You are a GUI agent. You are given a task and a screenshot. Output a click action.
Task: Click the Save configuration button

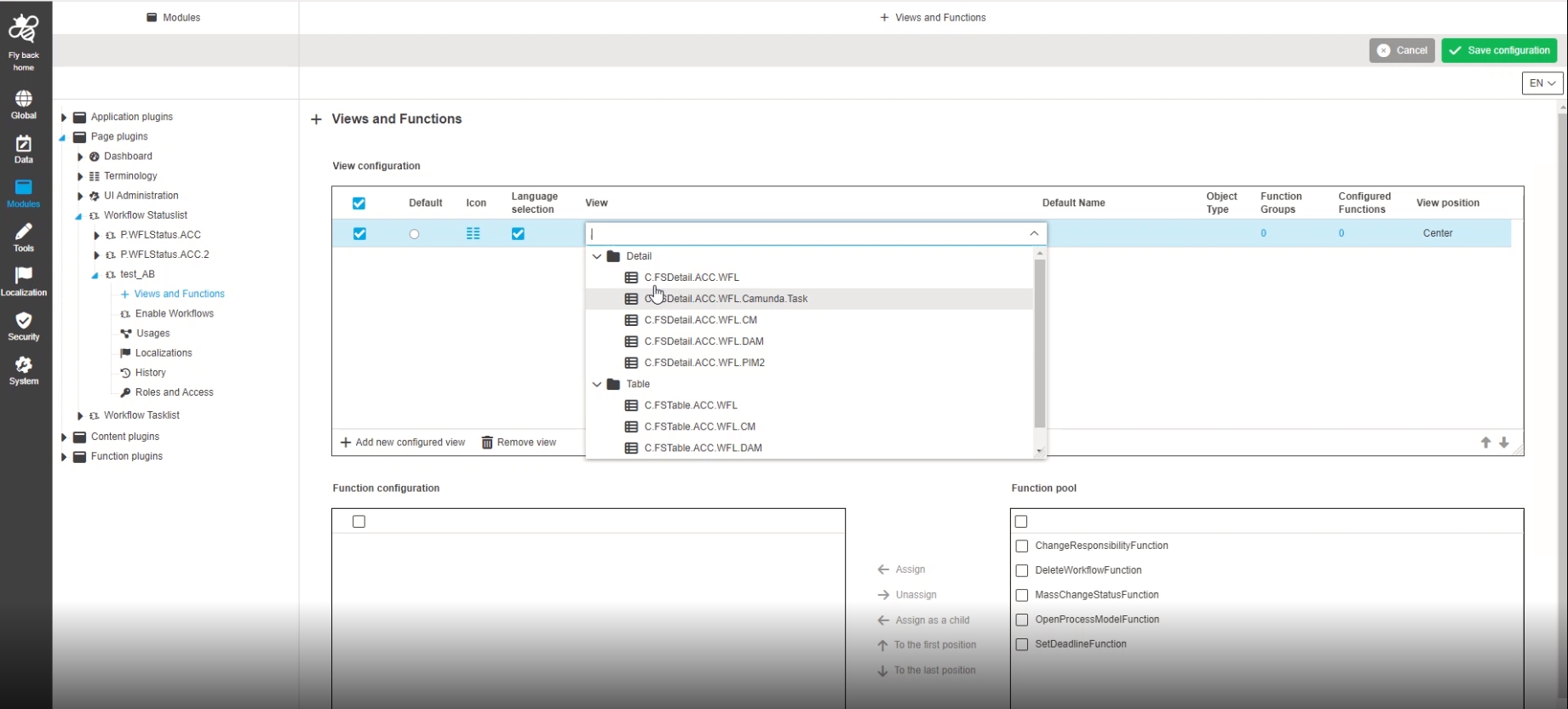point(1499,50)
